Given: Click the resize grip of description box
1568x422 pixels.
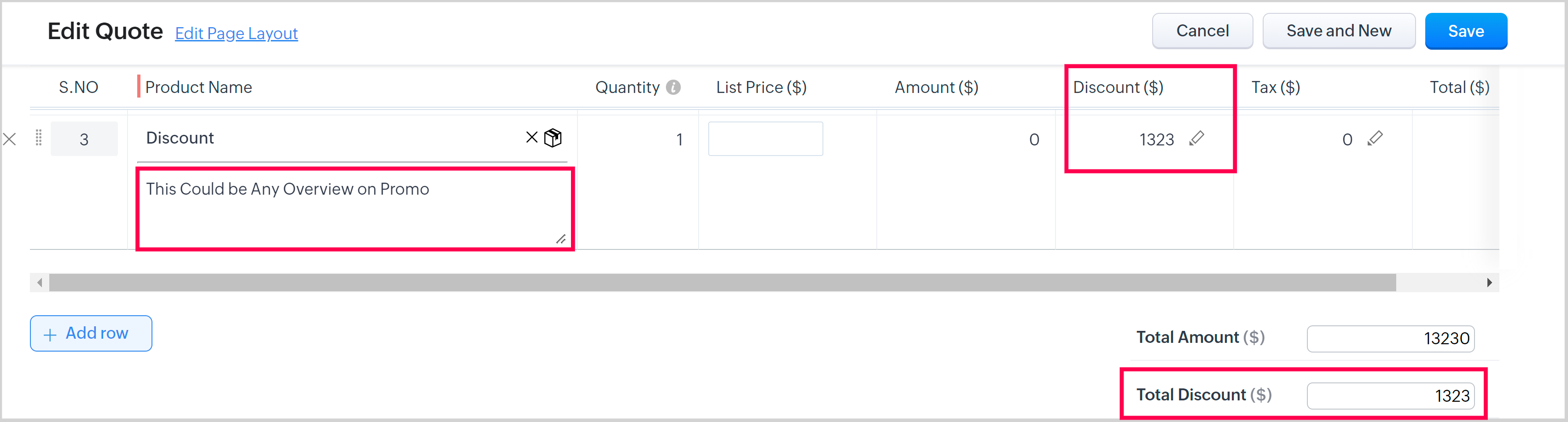Looking at the screenshot, I should (560, 239).
